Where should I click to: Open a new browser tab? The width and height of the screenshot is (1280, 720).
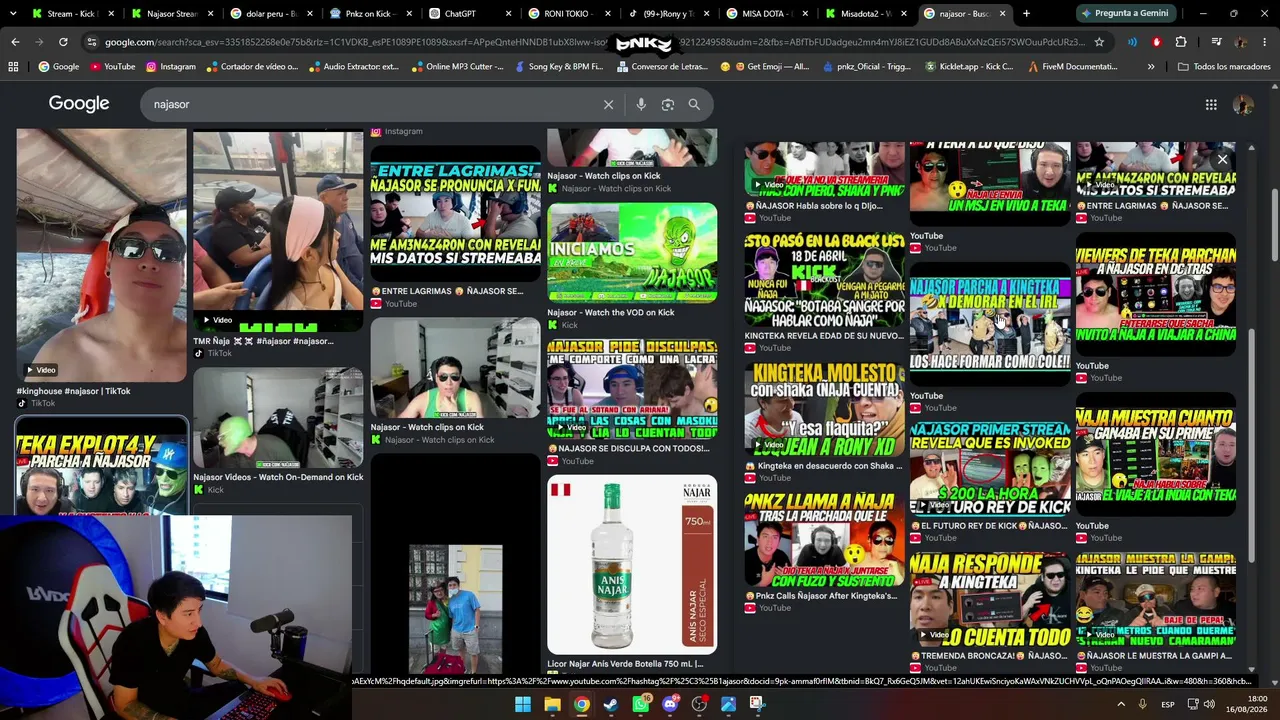(1026, 14)
